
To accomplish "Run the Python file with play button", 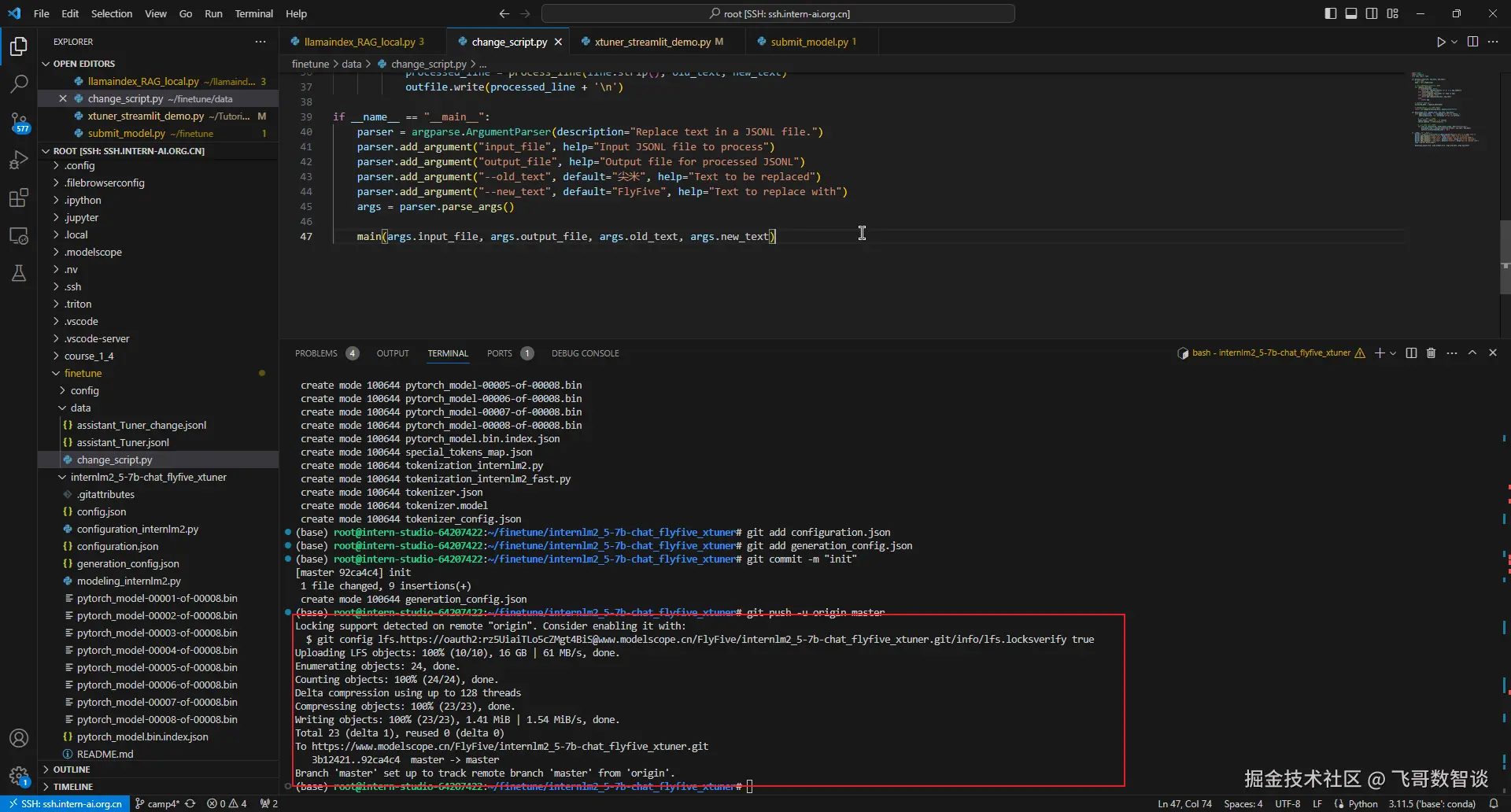I will point(1441,42).
